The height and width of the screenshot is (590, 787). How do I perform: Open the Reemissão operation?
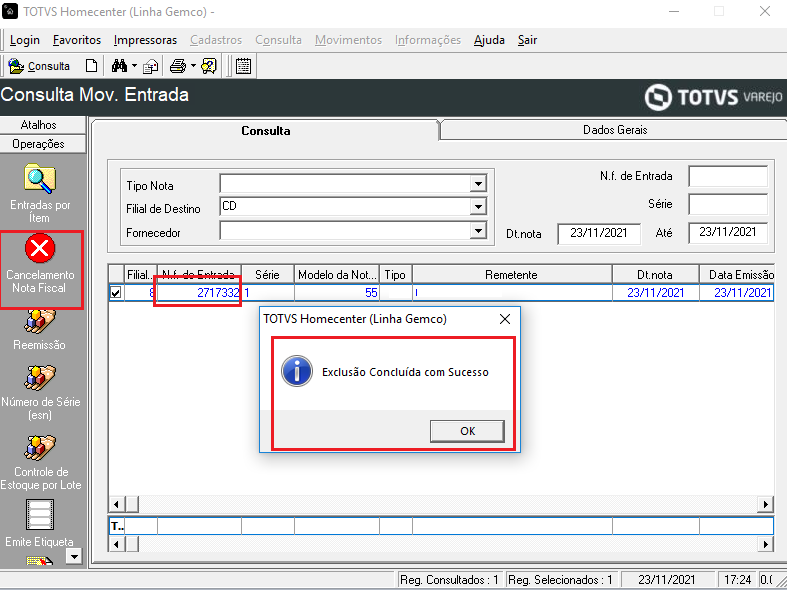point(39,330)
